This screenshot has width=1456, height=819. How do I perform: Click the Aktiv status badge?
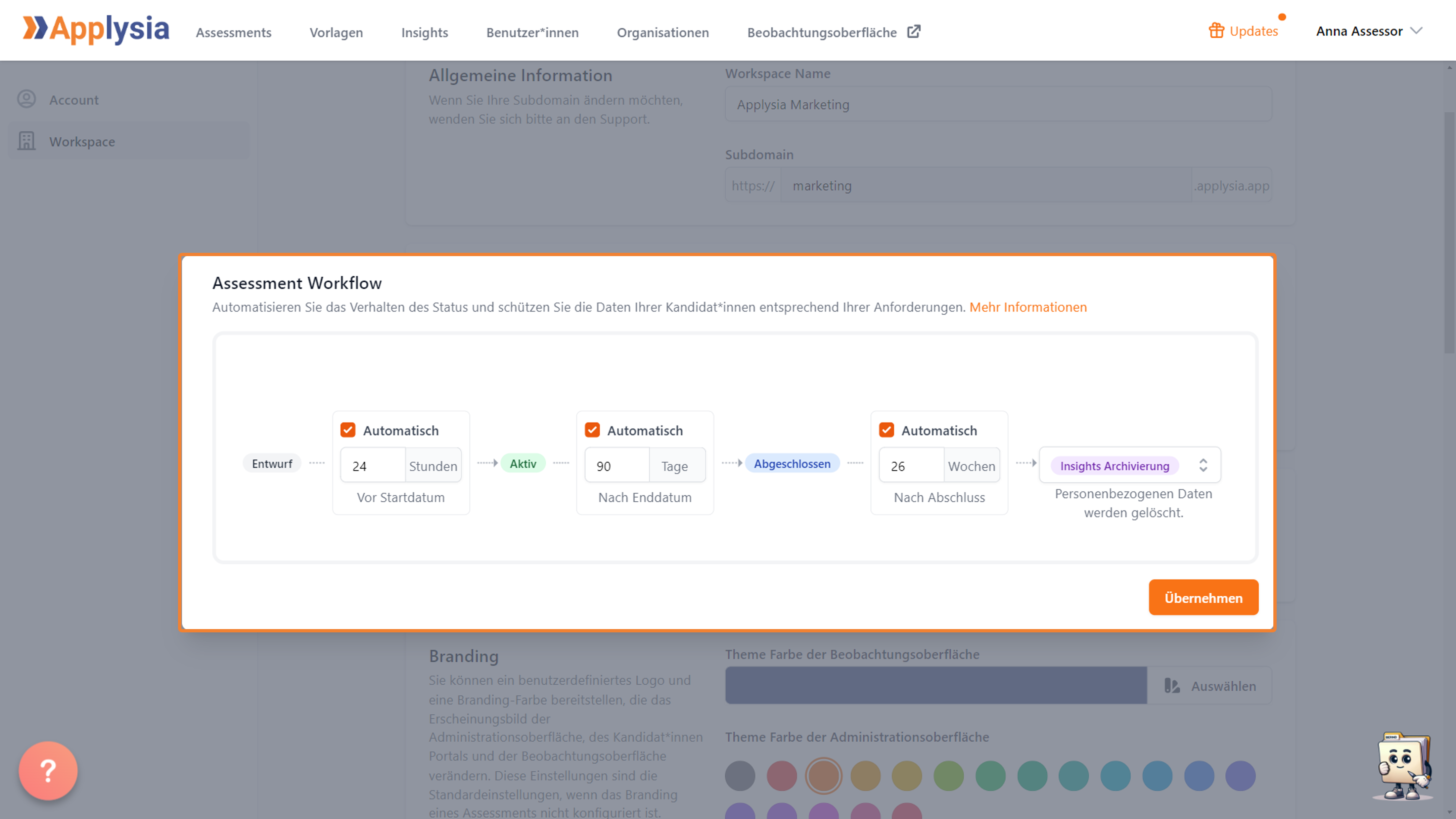pyautogui.click(x=523, y=464)
